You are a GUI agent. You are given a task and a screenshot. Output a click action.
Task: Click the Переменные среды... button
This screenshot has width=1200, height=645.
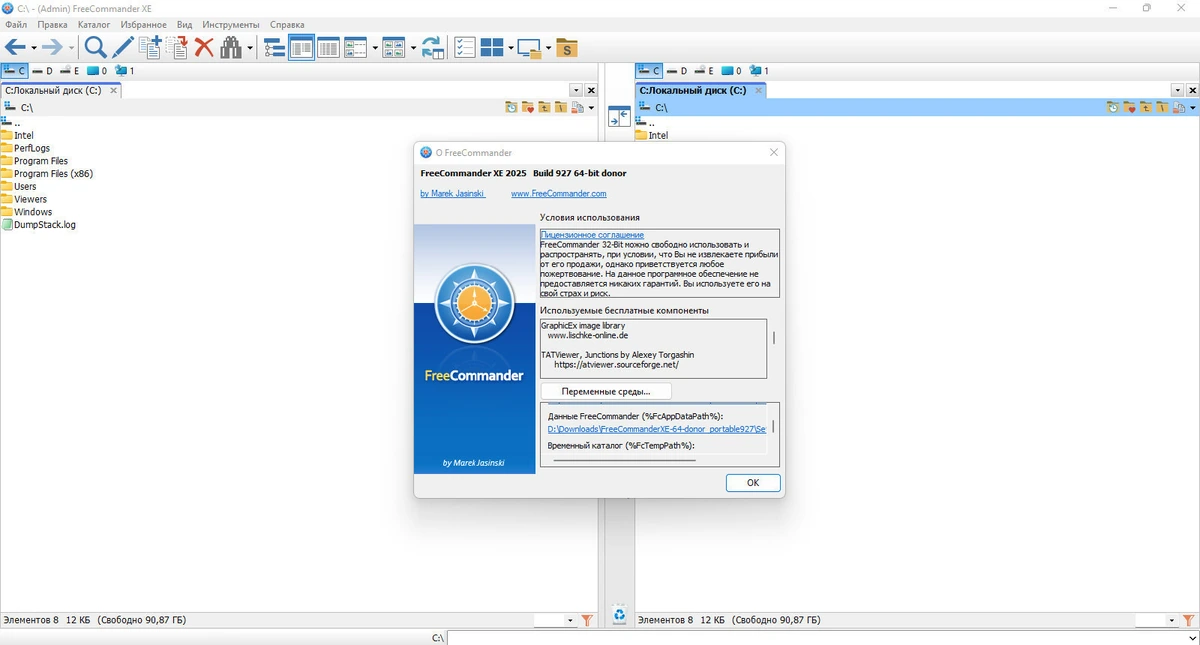pos(606,392)
